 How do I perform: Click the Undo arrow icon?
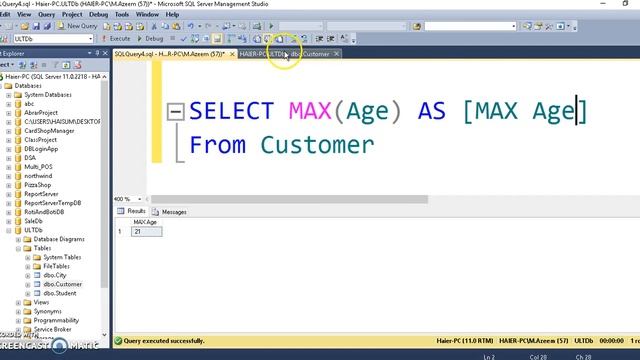point(191,27)
